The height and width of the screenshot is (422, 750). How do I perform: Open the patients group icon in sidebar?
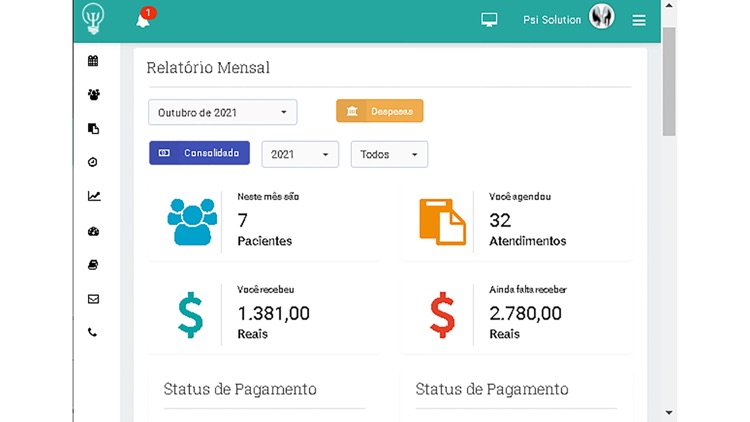[x=94, y=94]
